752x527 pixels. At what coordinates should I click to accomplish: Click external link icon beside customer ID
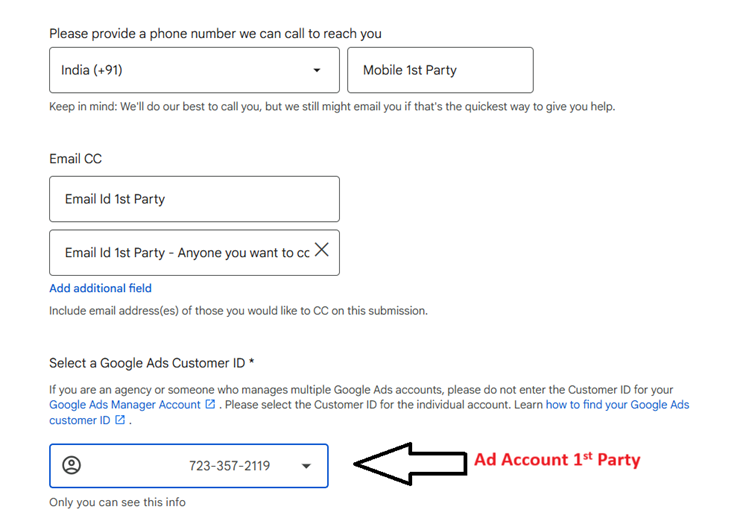[x=120, y=420]
